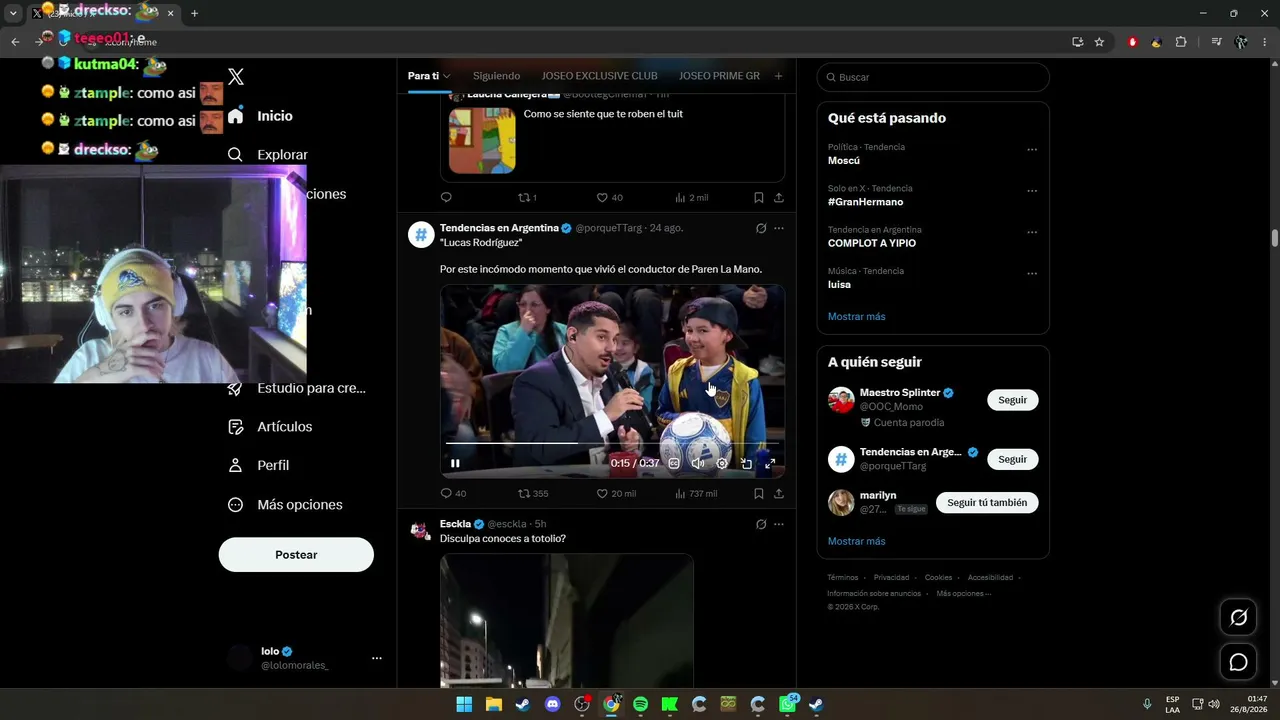Viewport: 1280px width, 720px height.
Task: Pause the Paren La Mano video
Action: [x=455, y=463]
